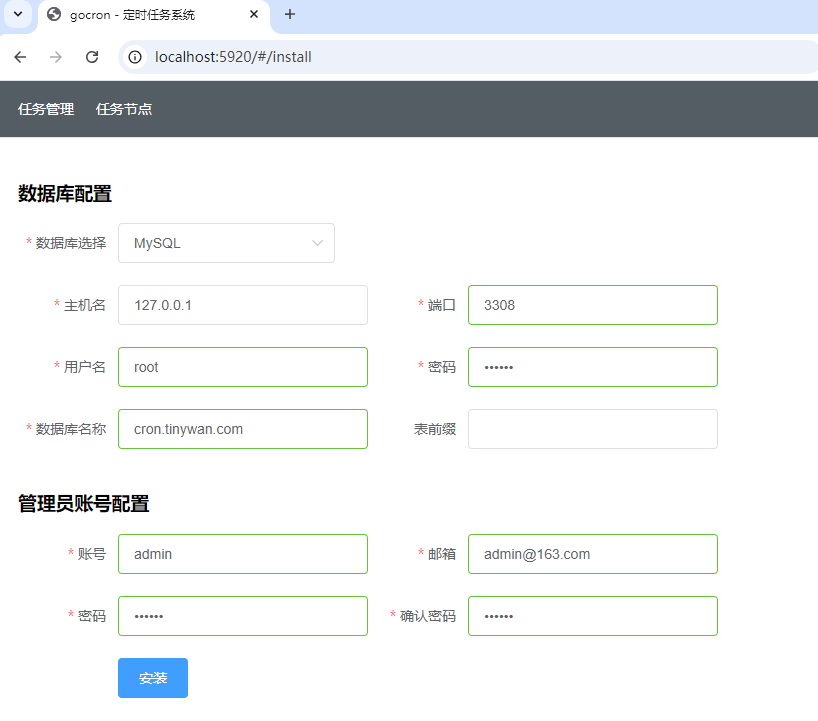This screenshot has height=721, width=818.
Task: Click the 用户名 field containing root
Action: click(243, 367)
